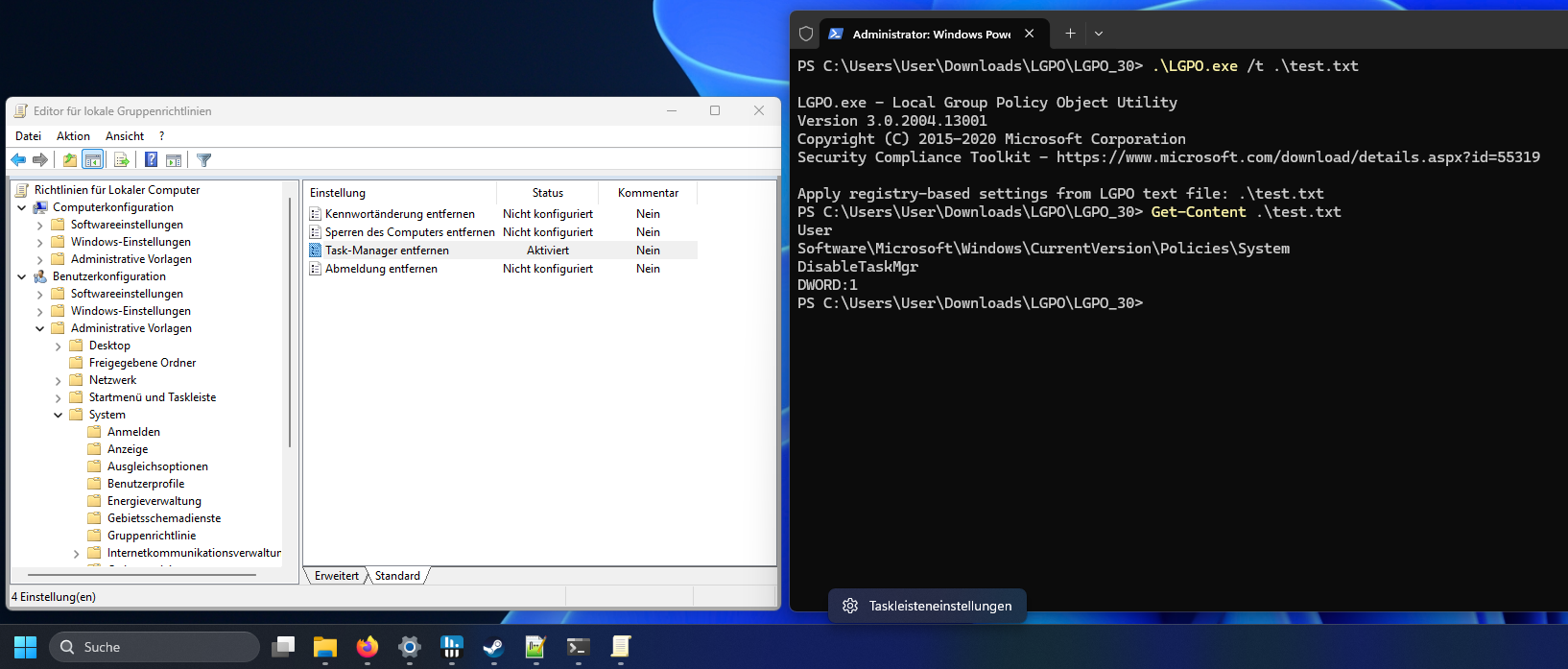Switch to the Standard tab

tap(397, 576)
